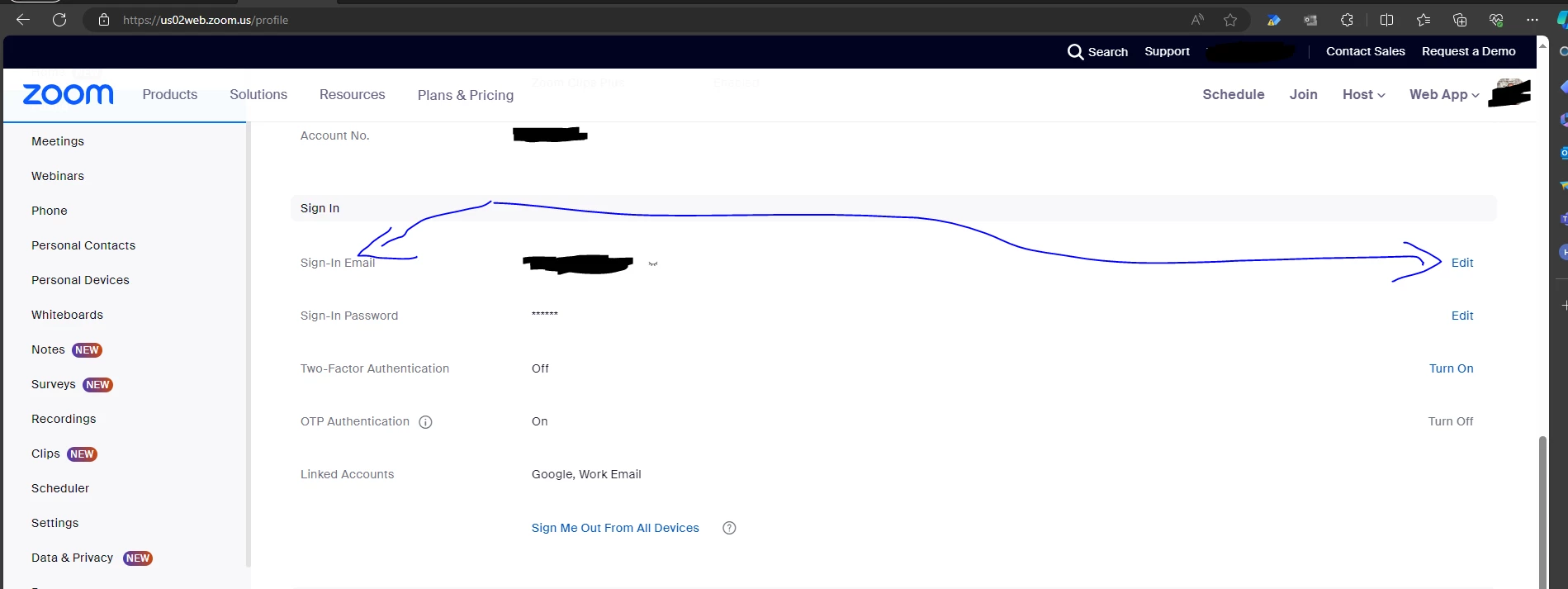Edit the Sign-In Email
This screenshot has width=1568, height=589.
point(1462,263)
